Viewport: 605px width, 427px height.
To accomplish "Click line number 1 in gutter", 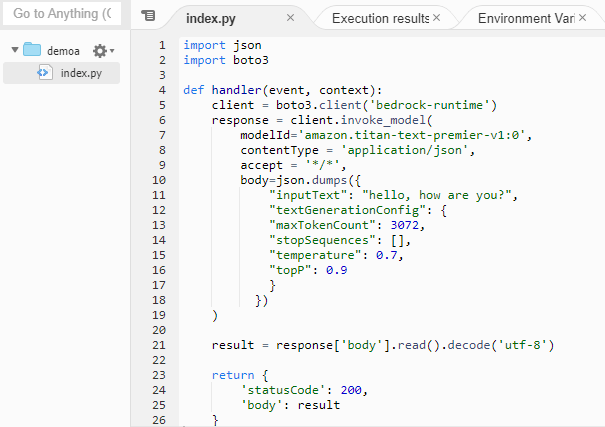I will click(162, 45).
